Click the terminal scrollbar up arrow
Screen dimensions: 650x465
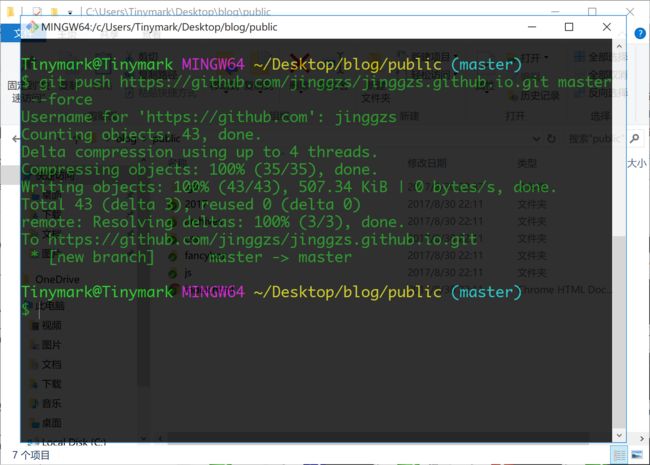(x=619, y=46)
